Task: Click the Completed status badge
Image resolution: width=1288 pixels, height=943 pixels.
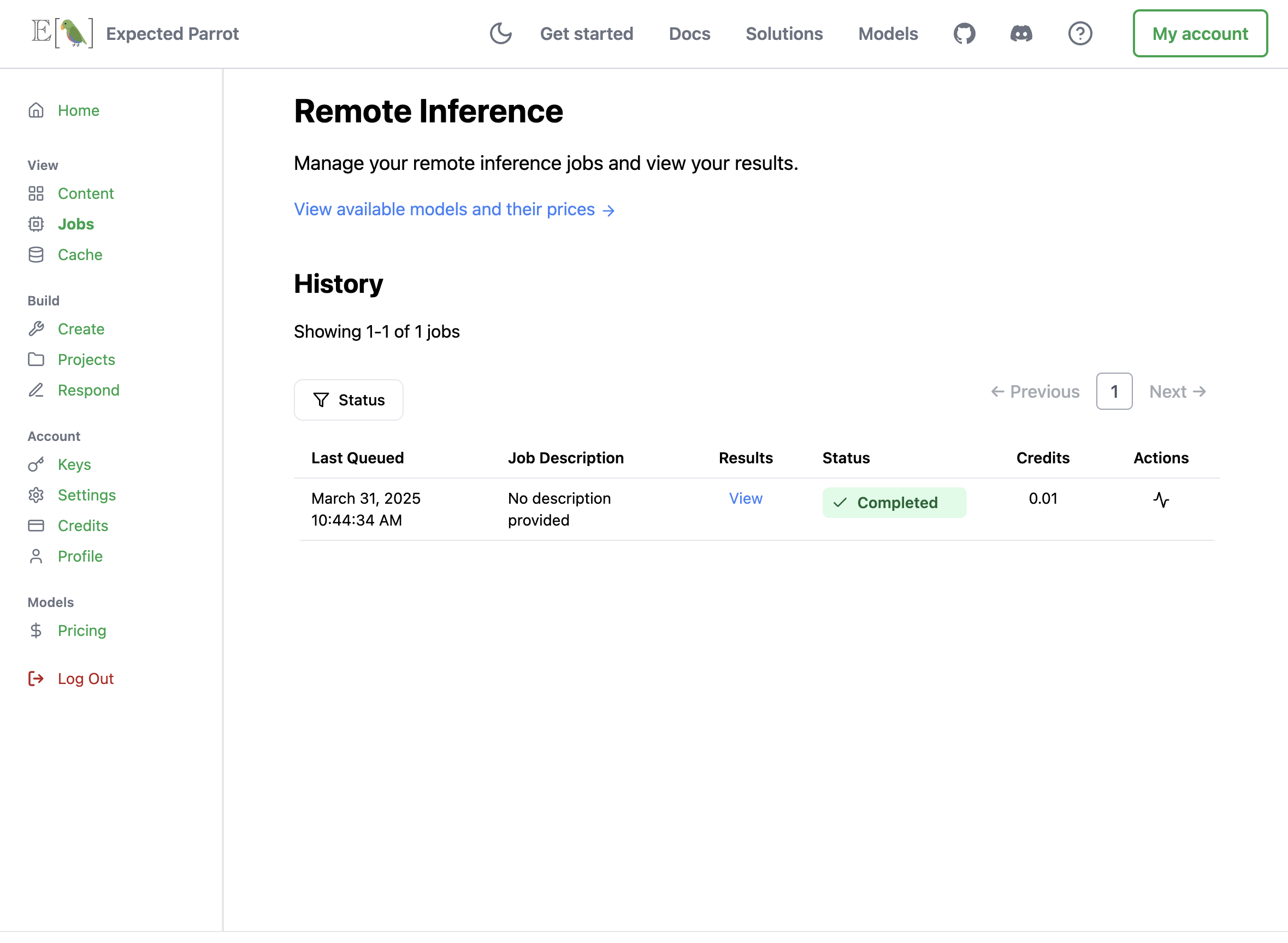Action: (894, 502)
